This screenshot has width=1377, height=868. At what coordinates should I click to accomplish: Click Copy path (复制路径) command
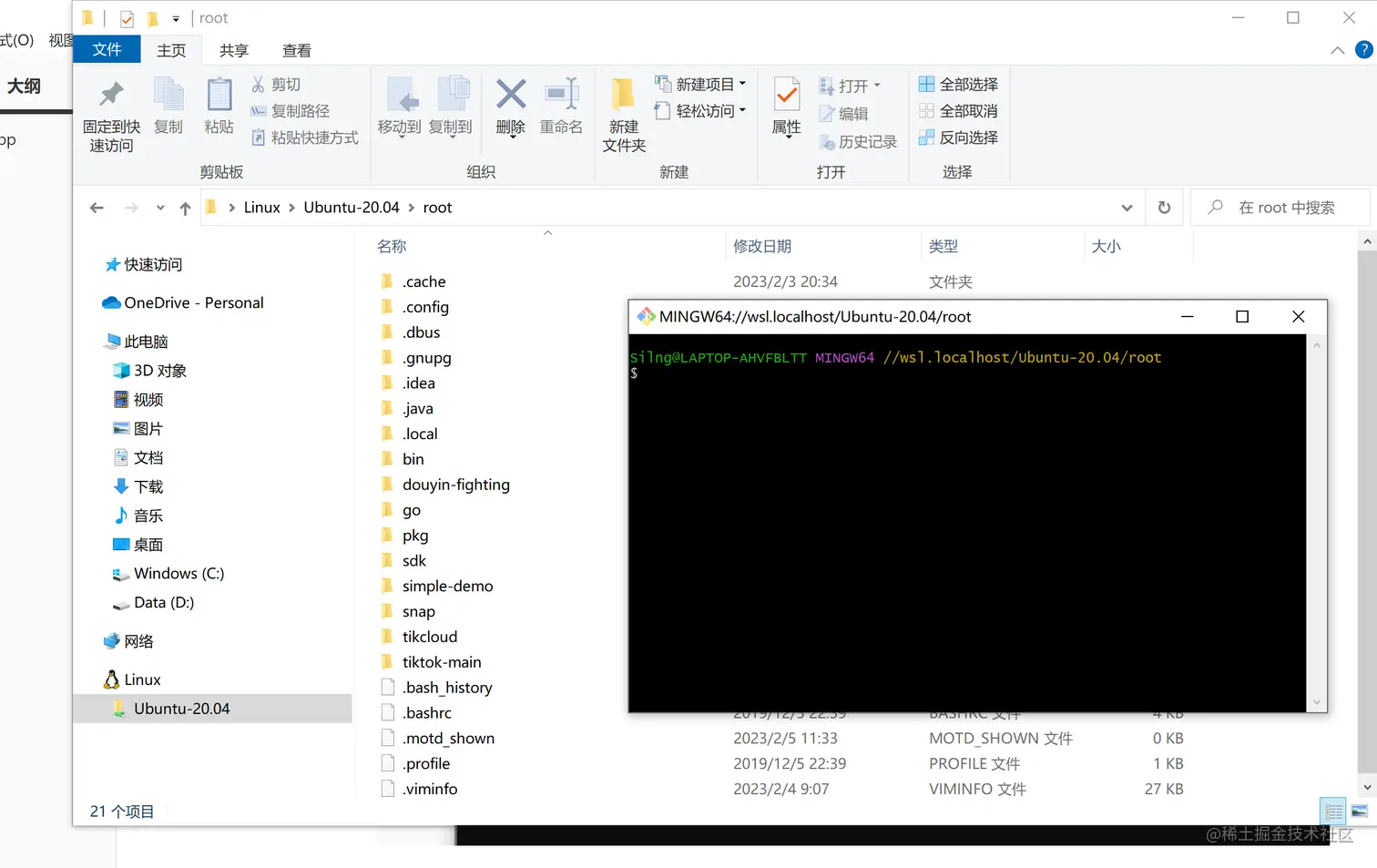click(x=290, y=111)
